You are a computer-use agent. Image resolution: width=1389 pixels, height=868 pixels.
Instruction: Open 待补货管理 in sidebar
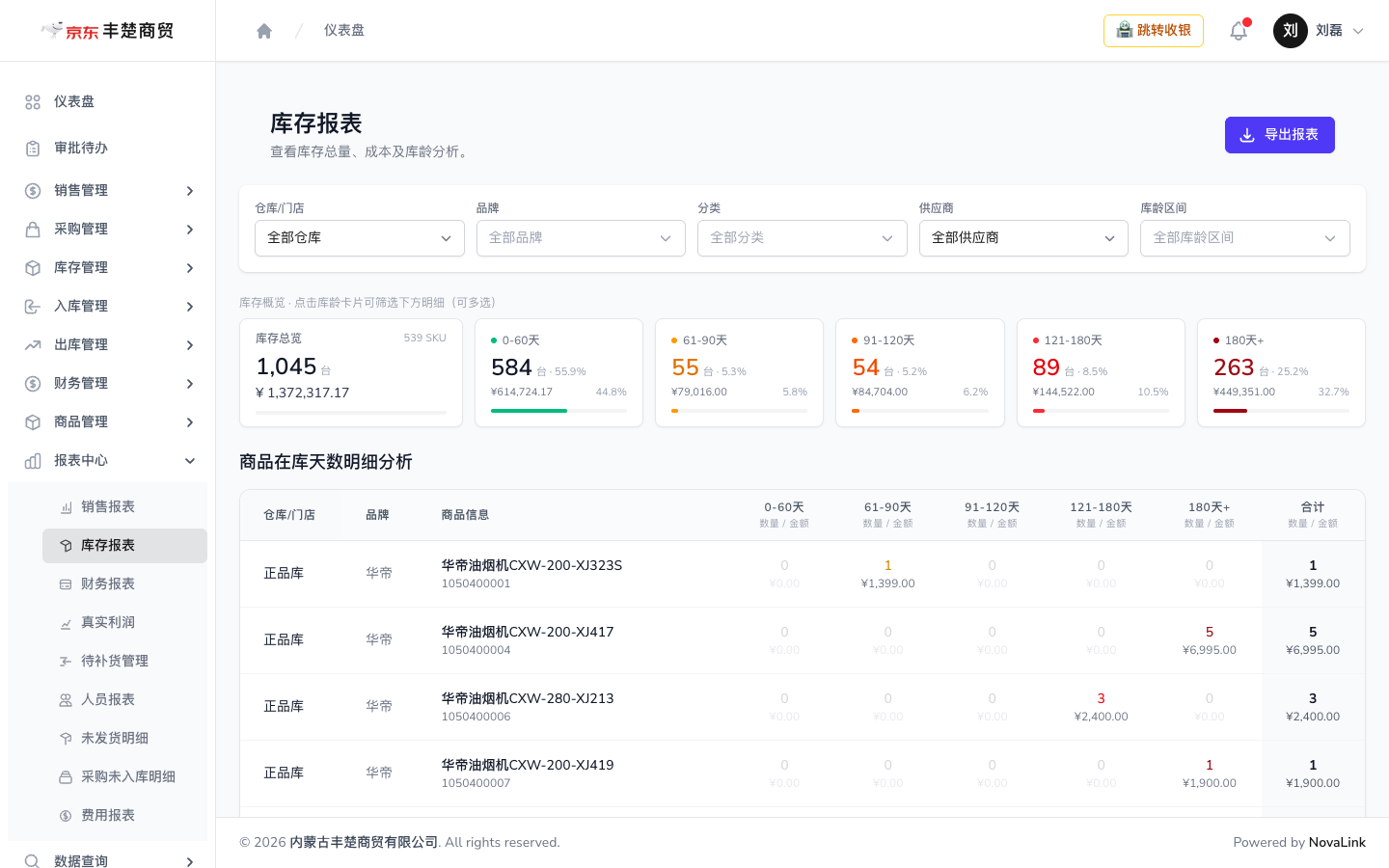pyautogui.click(x=124, y=662)
